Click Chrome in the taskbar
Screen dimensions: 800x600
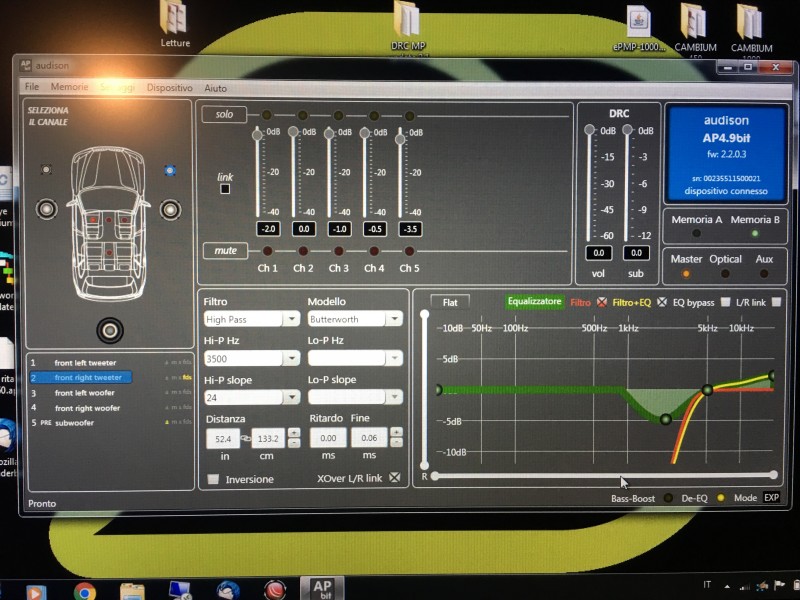[x=85, y=592]
